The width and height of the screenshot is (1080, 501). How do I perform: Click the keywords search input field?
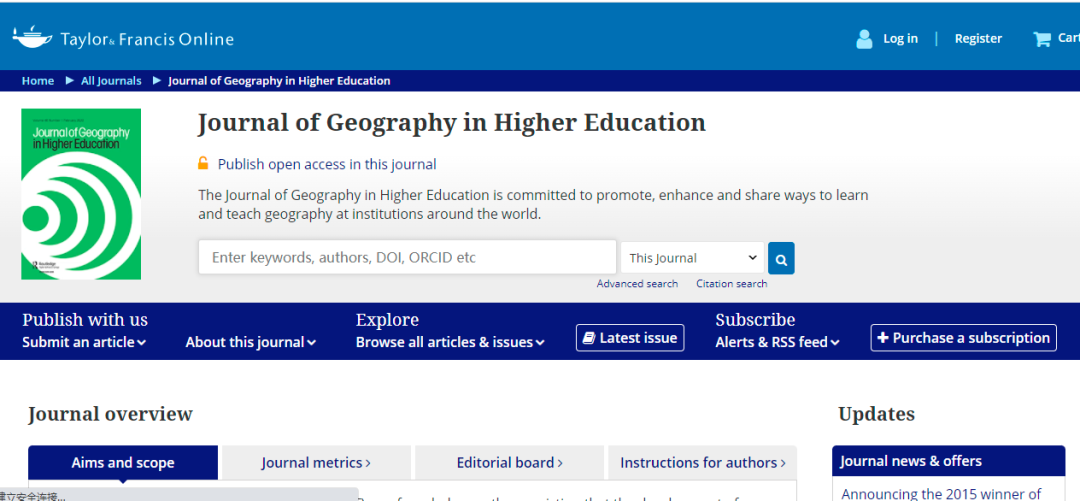[406, 258]
